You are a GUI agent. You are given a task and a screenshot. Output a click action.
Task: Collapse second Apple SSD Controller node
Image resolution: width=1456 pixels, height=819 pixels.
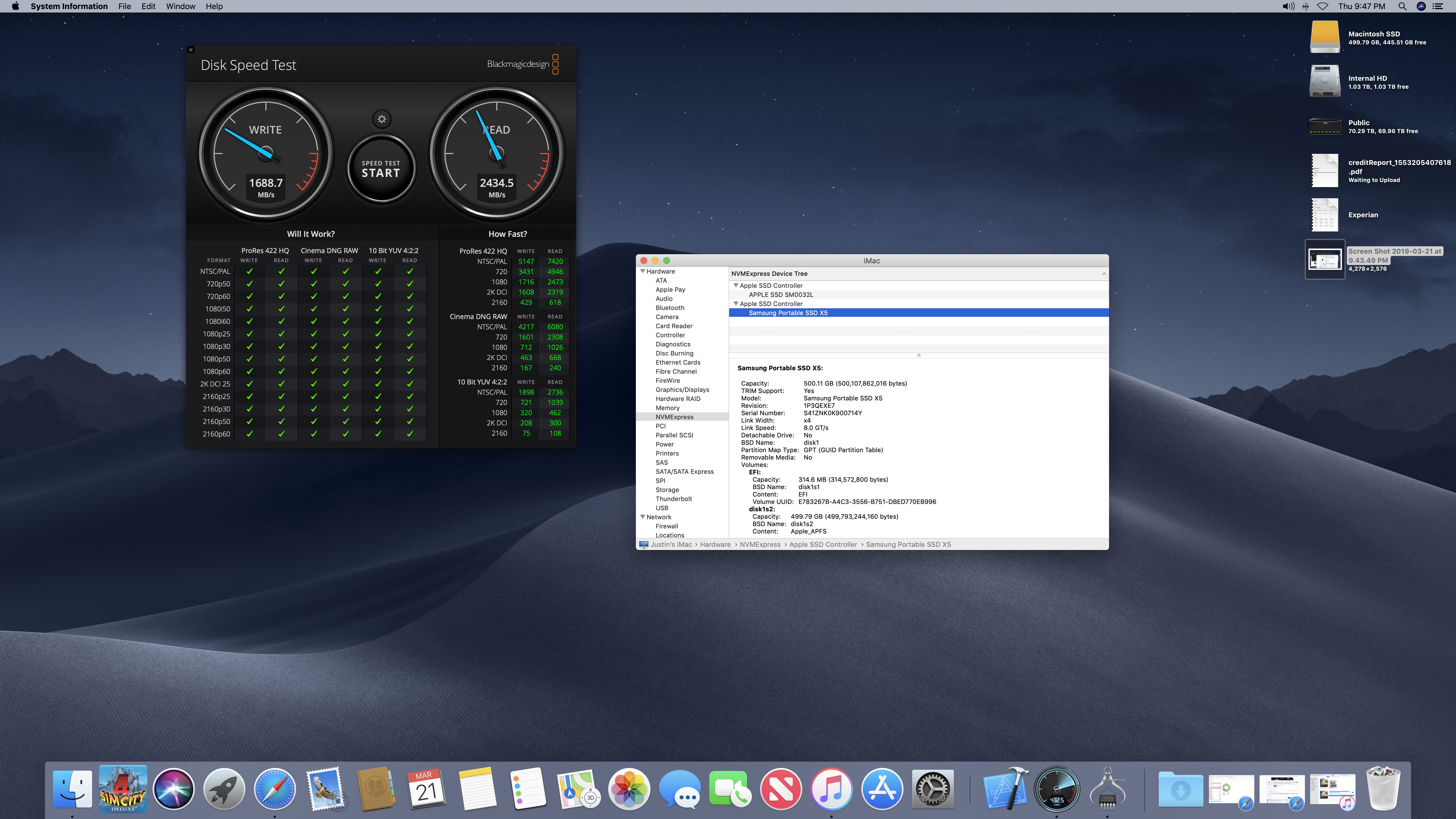coord(736,303)
